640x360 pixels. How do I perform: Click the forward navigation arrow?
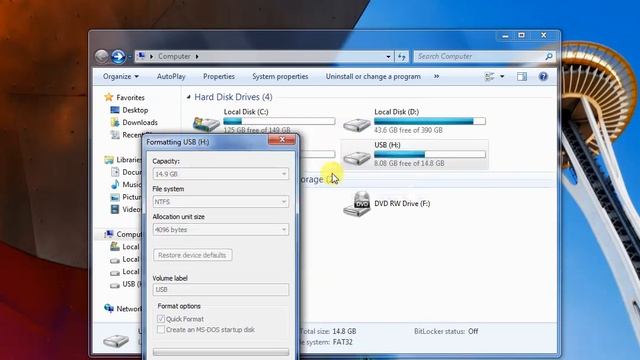(x=118, y=56)
